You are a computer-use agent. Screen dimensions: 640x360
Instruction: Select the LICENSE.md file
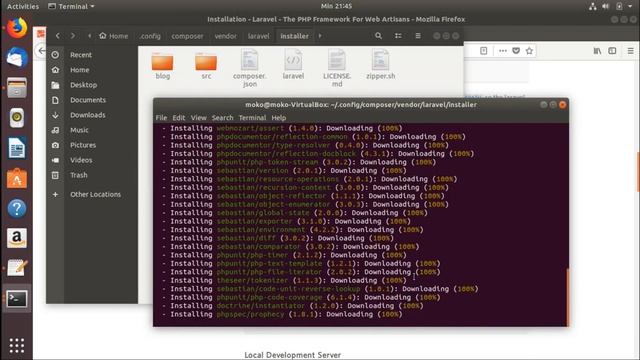pyautogui.click(x=337, y=68)
